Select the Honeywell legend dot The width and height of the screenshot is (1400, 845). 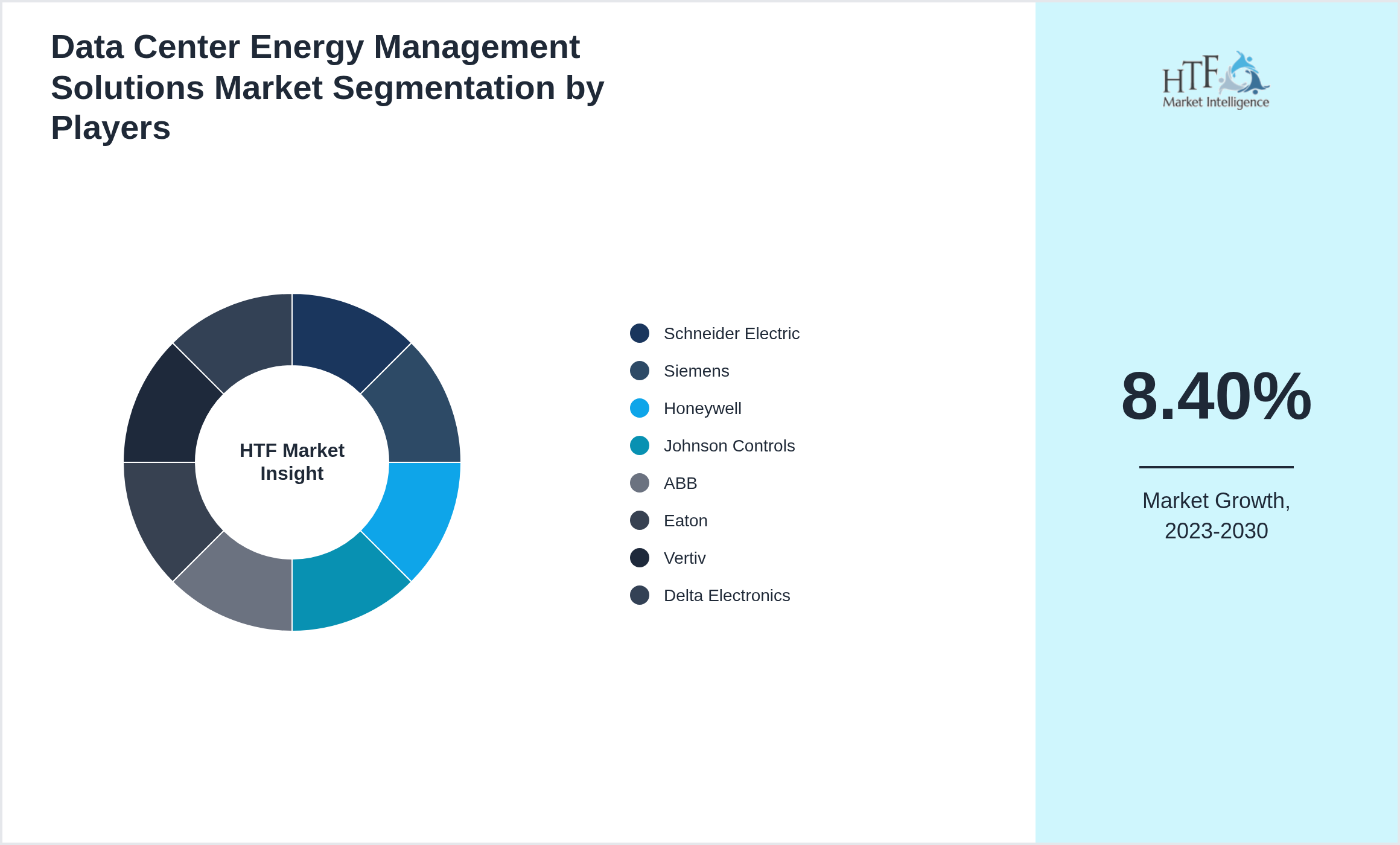tap(638, 408)
